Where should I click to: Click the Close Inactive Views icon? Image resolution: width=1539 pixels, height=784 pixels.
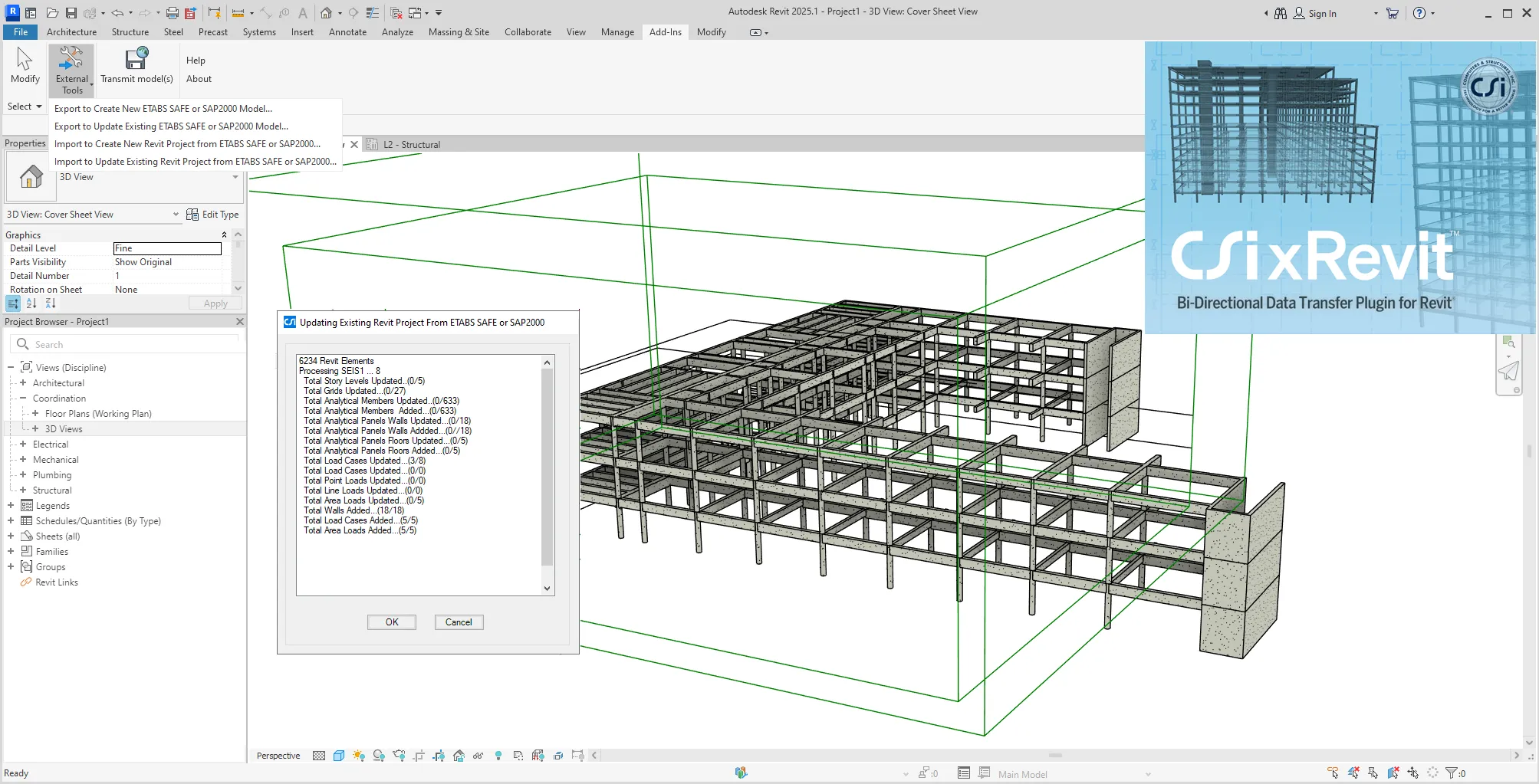pos(396,13)
